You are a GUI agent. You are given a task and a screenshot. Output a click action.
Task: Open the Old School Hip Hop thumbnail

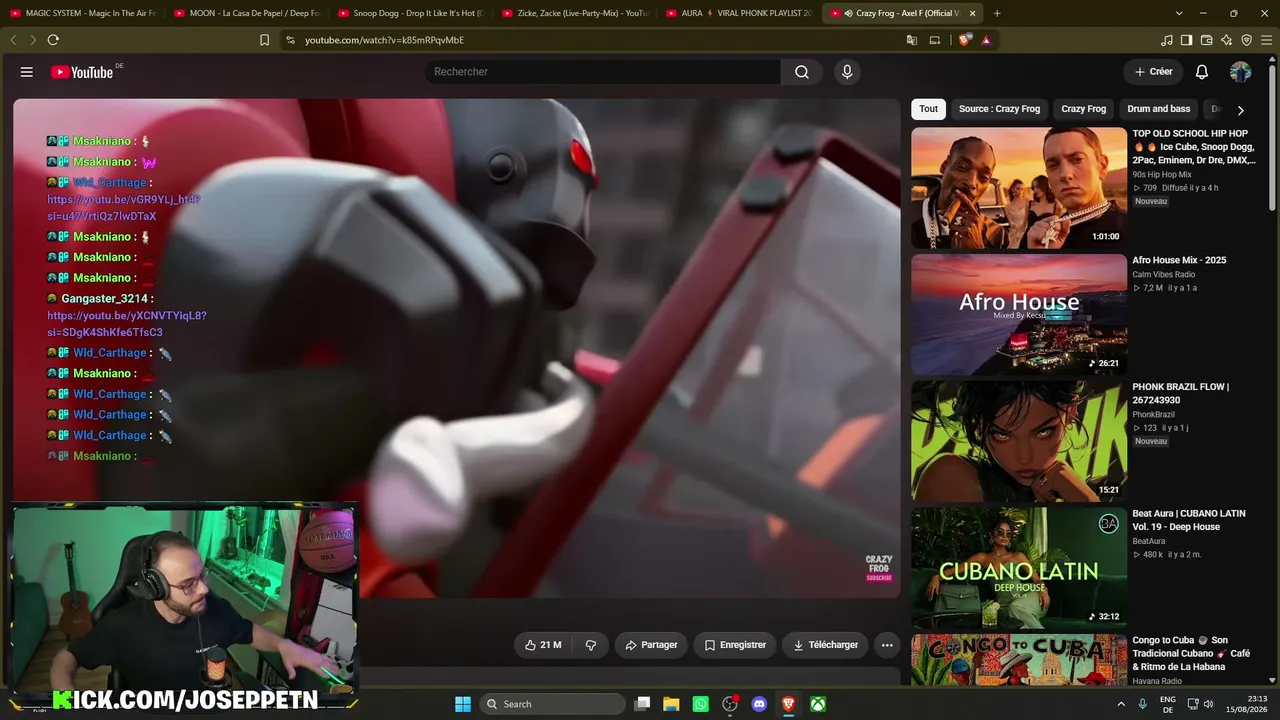1019,188
